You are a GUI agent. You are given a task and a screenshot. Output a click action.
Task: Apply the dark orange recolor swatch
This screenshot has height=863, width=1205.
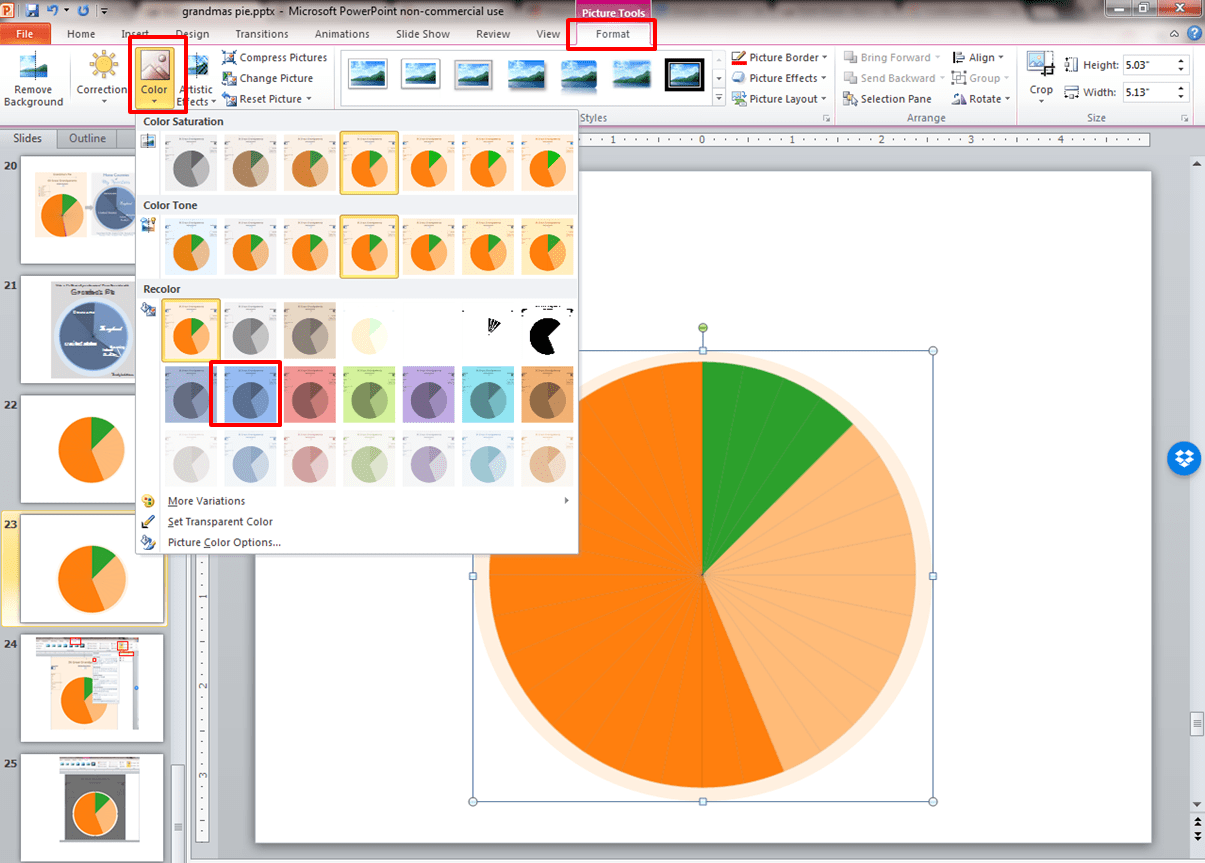tap(548, 393)
